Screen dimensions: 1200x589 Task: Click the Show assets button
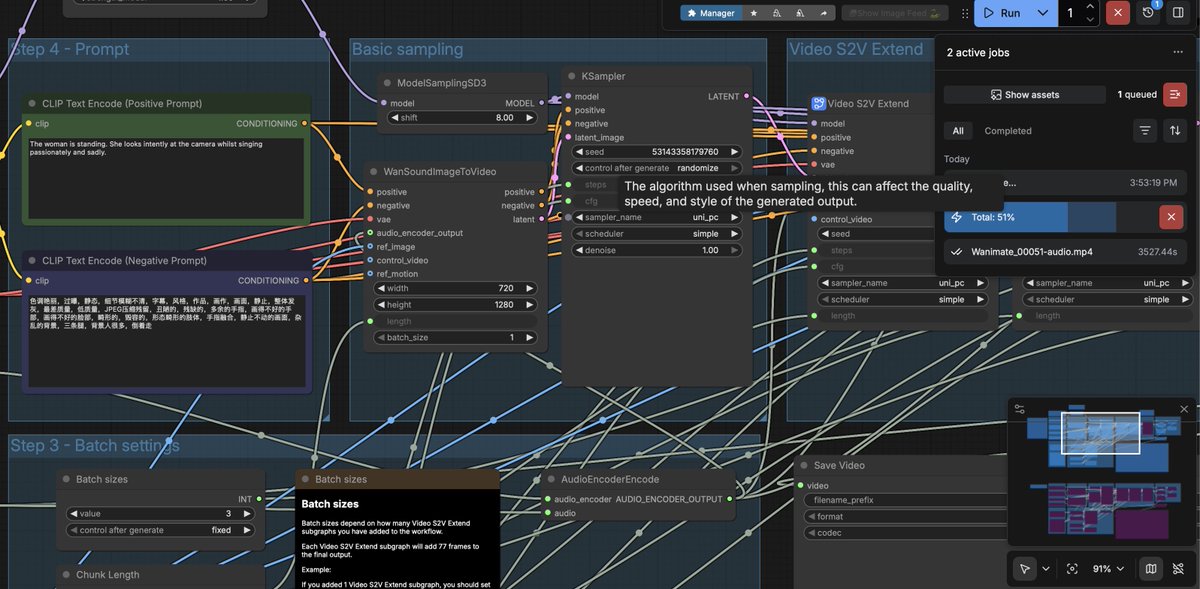coord(1025,95)
